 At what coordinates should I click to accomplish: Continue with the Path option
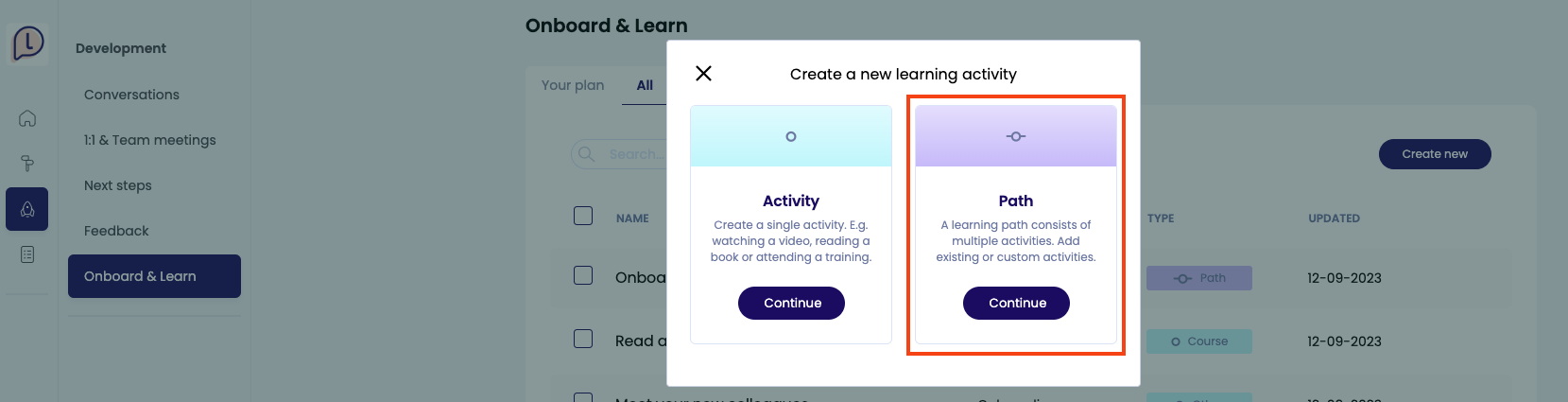[x=1016, y=303]
